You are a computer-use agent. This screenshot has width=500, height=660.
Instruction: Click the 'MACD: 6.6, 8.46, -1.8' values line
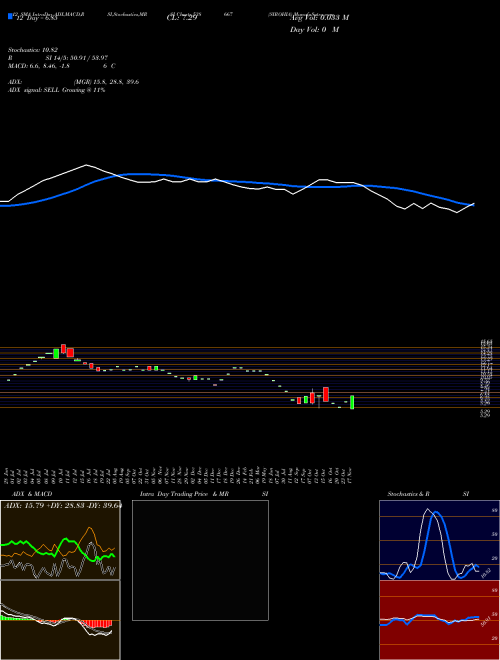pos(39,66)
